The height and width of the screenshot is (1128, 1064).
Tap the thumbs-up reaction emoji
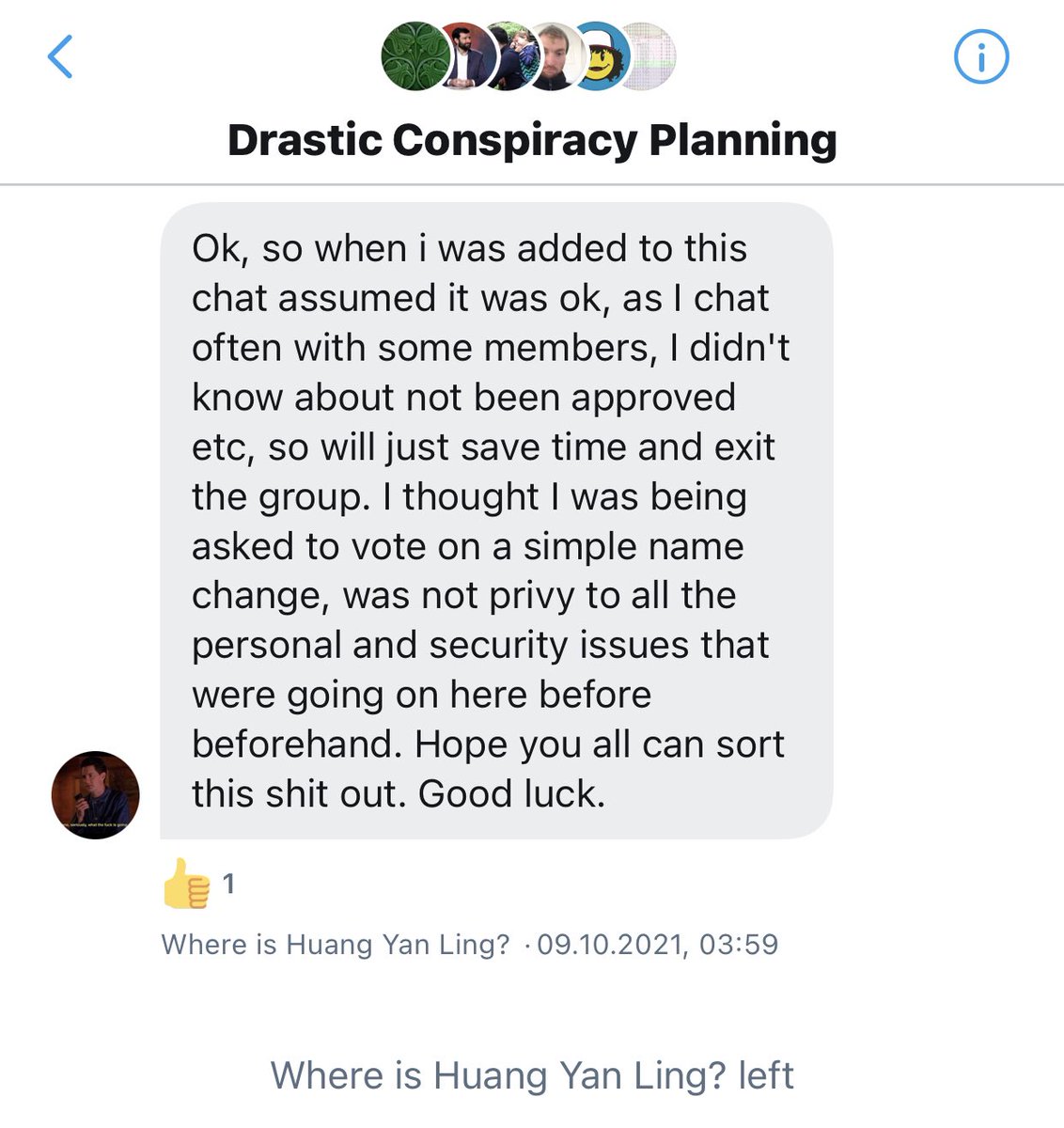tap(186, 885)
